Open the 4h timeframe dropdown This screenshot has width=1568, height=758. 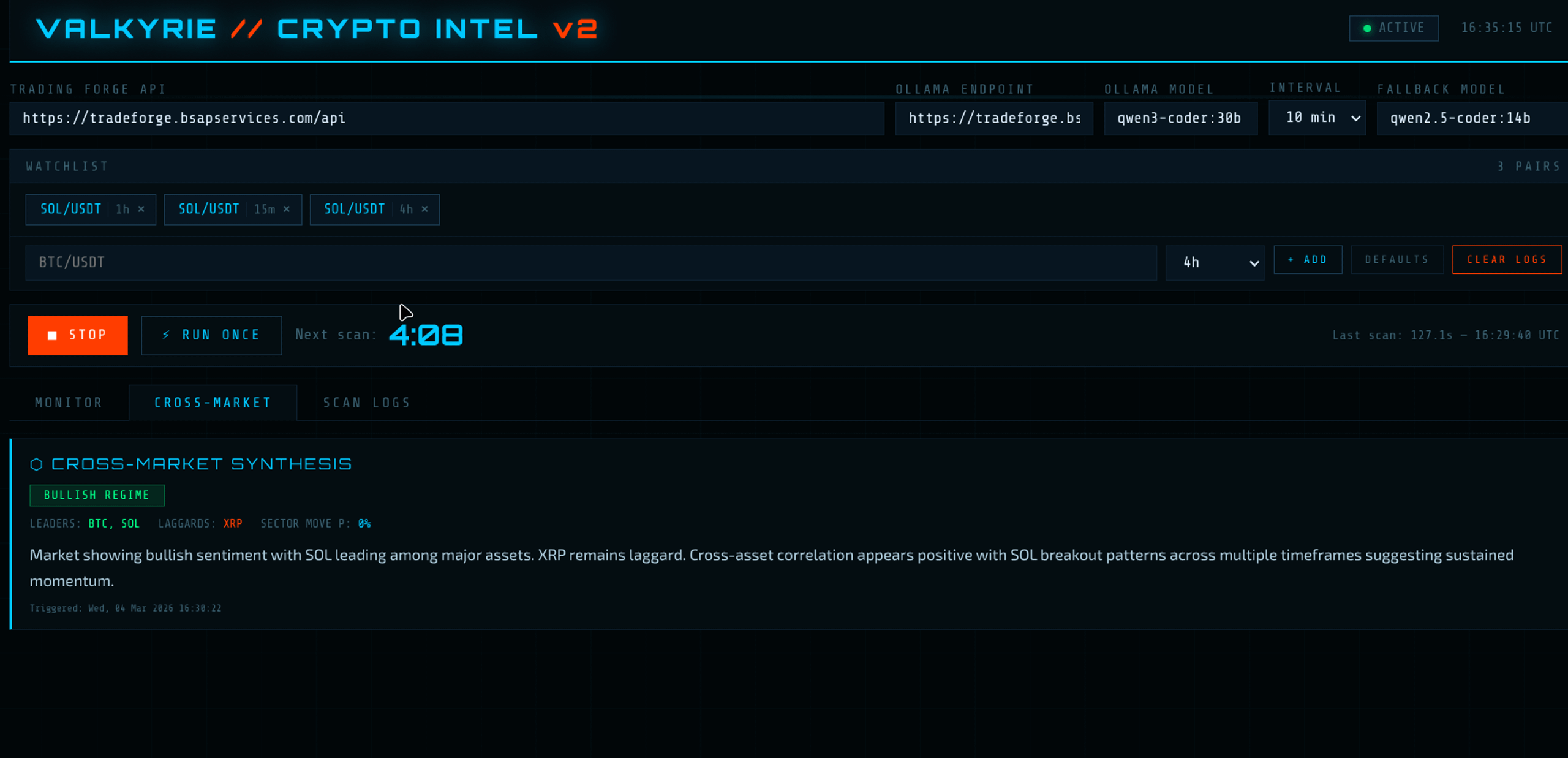pyautogui.click(x=1215, y=263)
